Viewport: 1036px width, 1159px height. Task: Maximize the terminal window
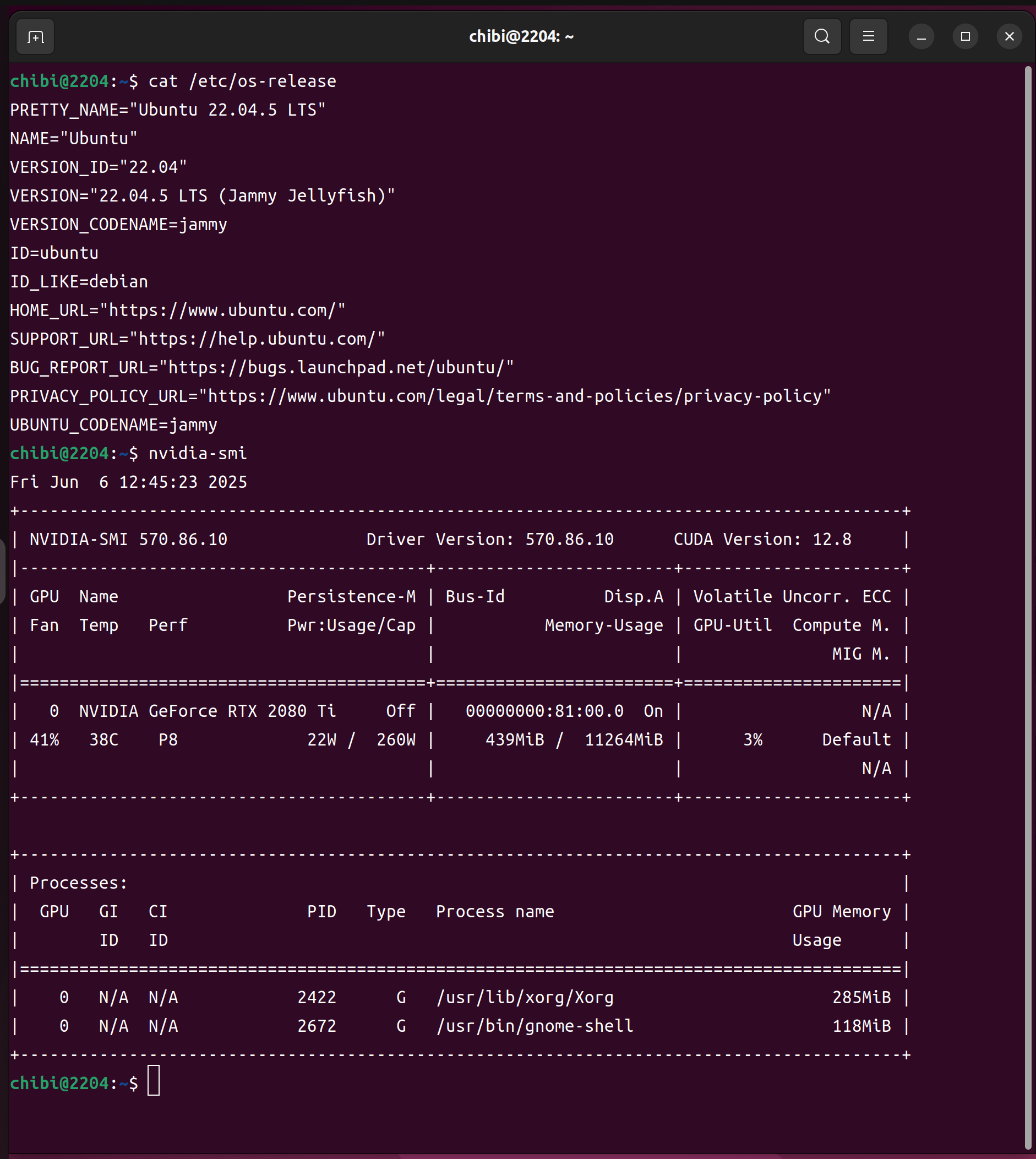pyautogui.click(x=965, y=37)
